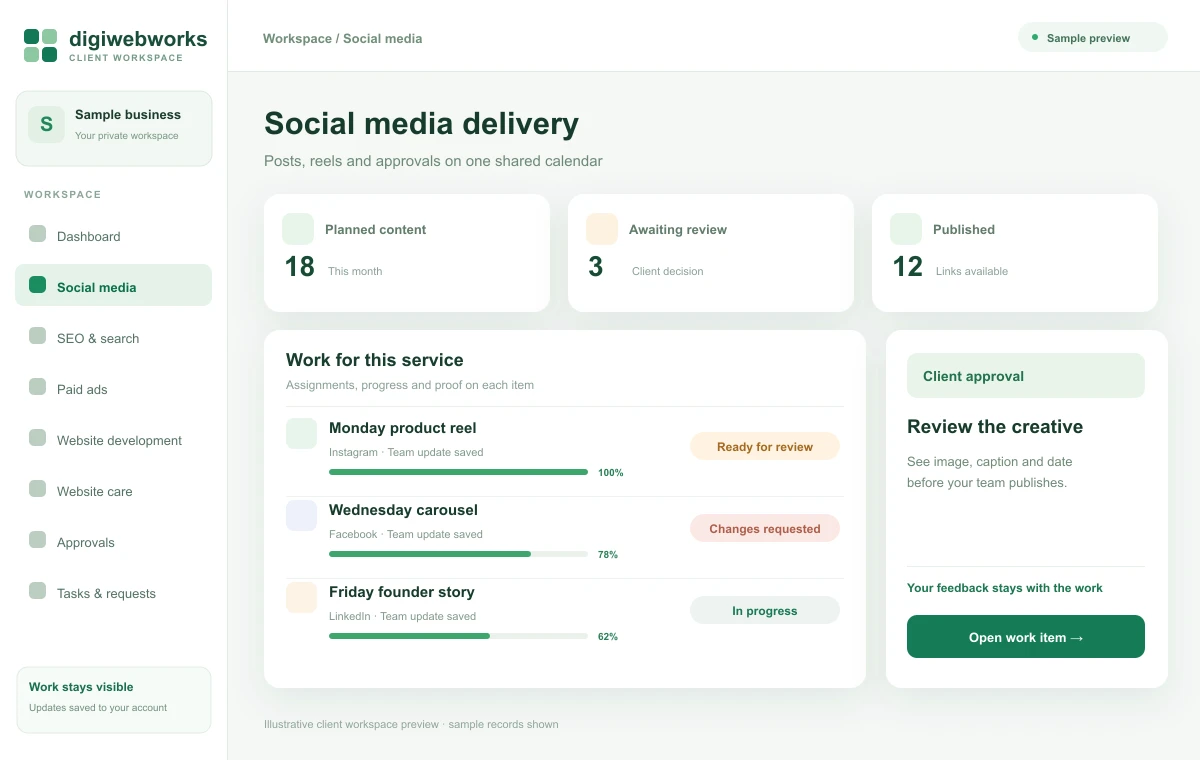Click the Approvals sidebar icon

pos(37,540)
